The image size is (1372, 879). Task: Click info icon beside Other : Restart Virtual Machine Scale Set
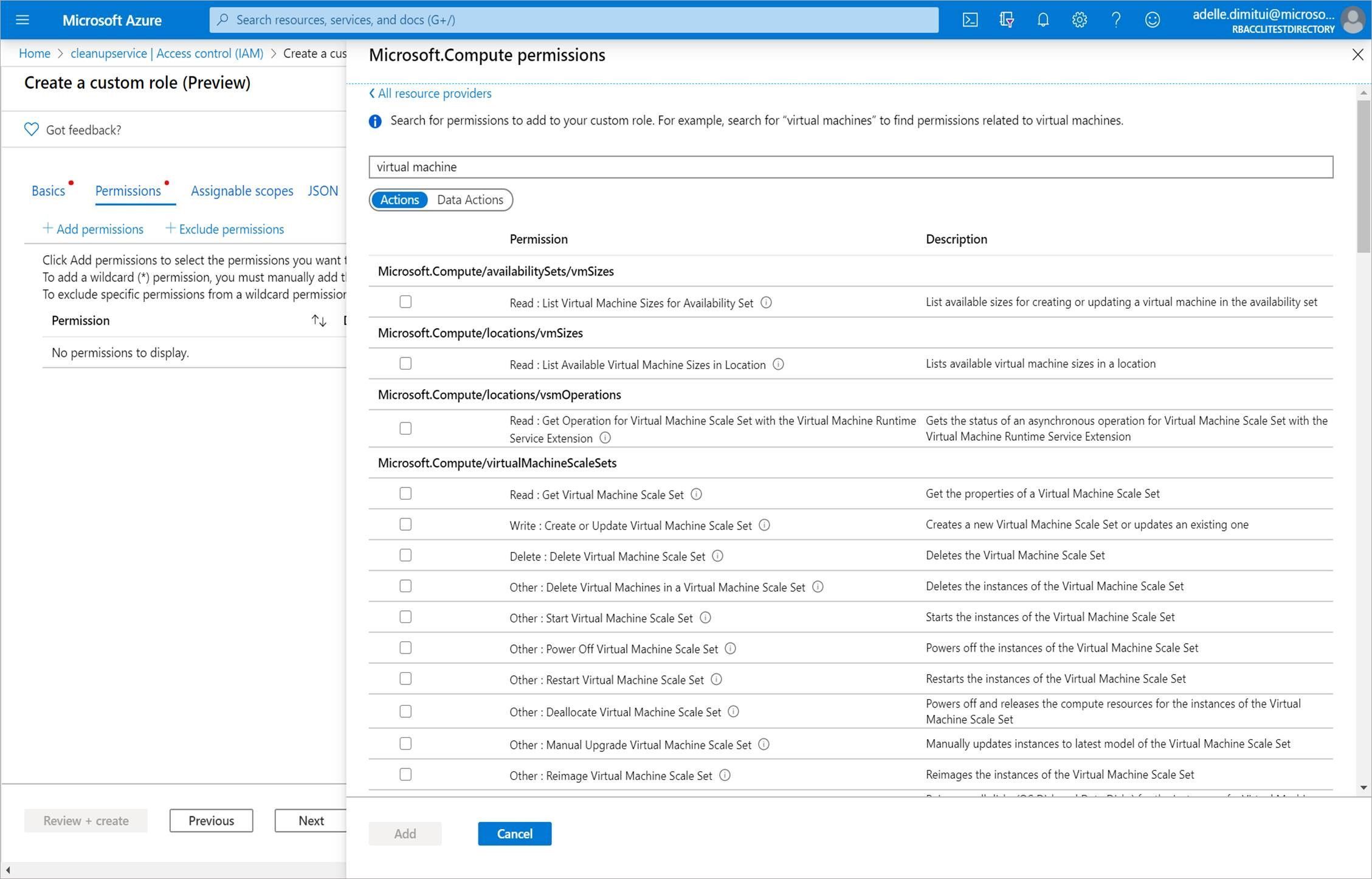click(717, 679)
